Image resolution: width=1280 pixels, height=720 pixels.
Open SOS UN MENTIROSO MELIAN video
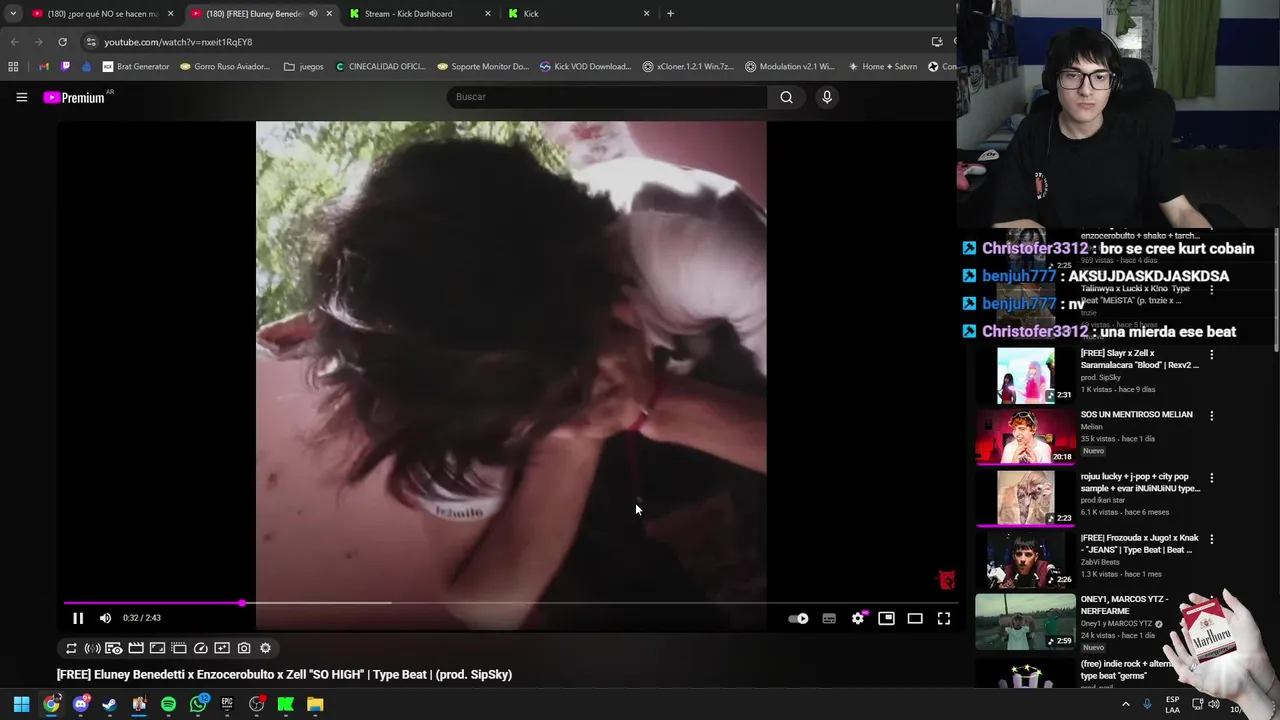[x=1137, y=414]
